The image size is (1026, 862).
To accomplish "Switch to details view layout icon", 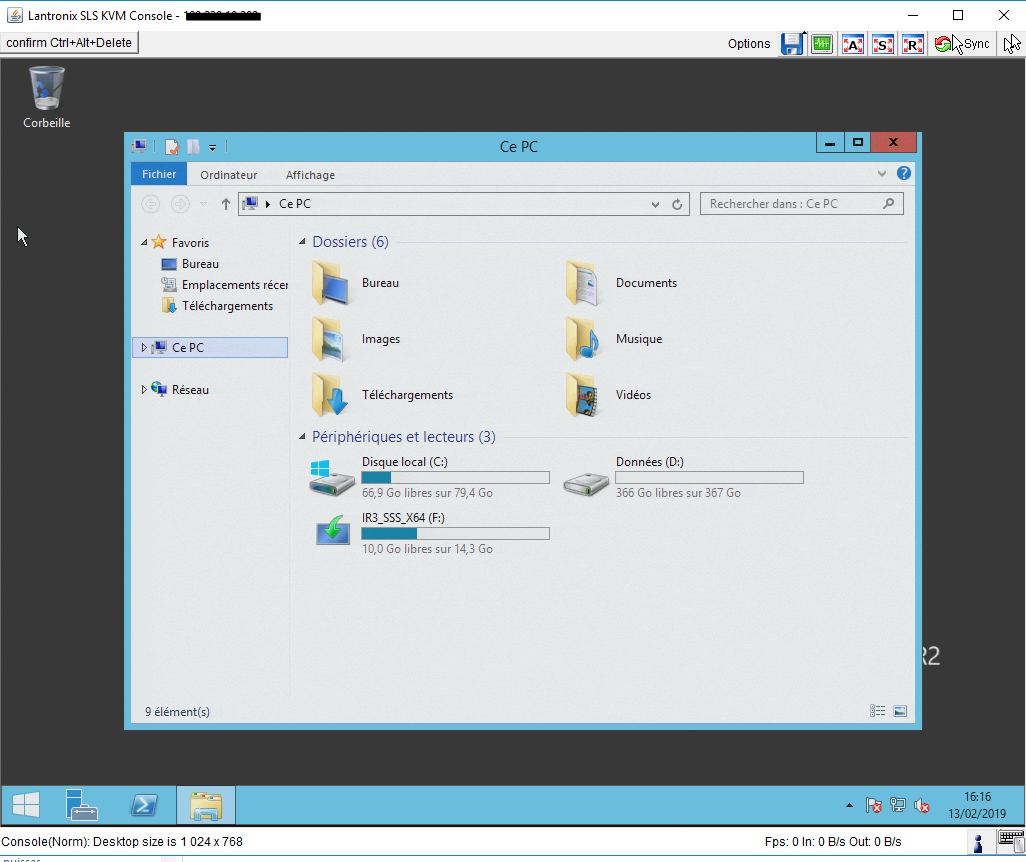I will (x=877, y=711).
